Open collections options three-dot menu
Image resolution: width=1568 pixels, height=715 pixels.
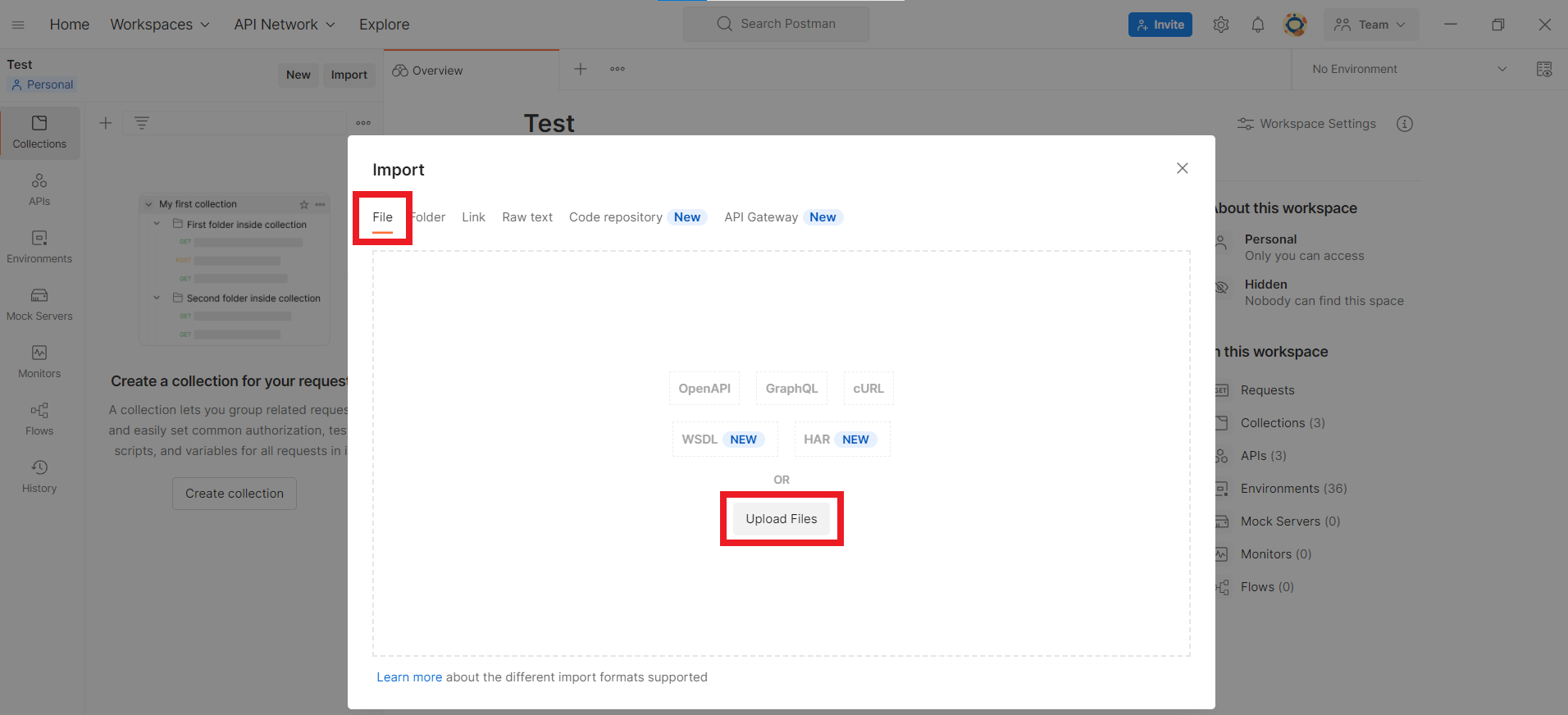point(363,123)
